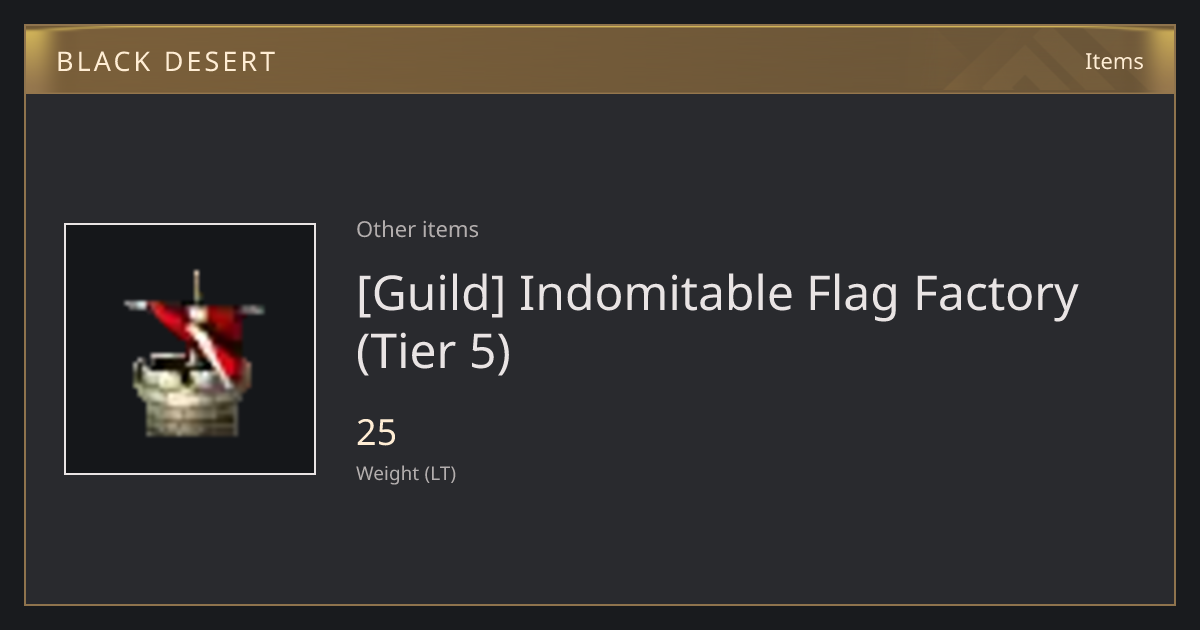1200x630 pixels.
Task: Click the word Indomitable in title
Action: [x=656, y=295]
